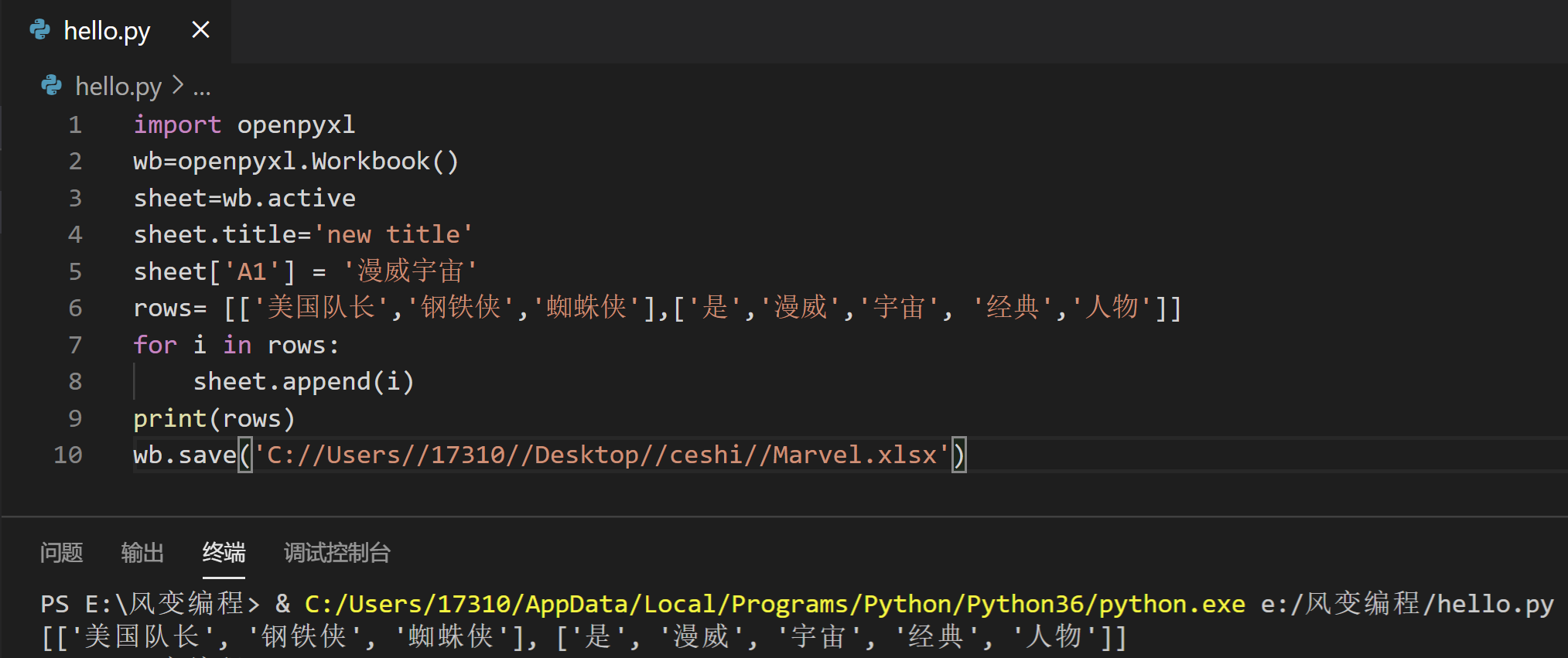Click '美国队长' in the rows list

click(x=322, y=308)
